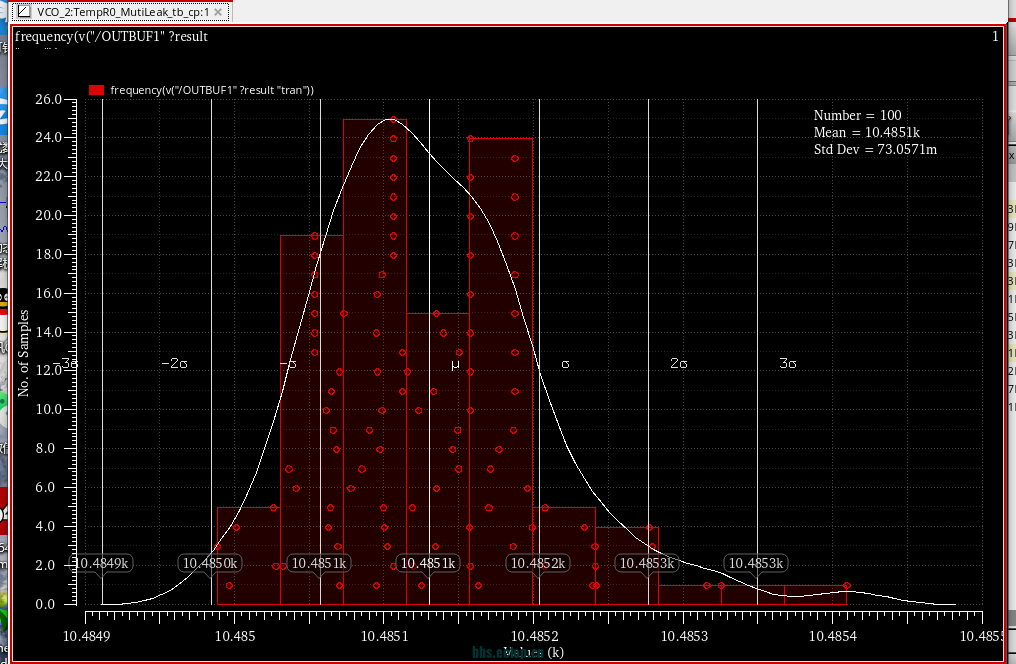Select the VCO_2:TempR0_MutiLeak_tb_cp:1 tab
Screen dimensions: 1016x664
121,12
